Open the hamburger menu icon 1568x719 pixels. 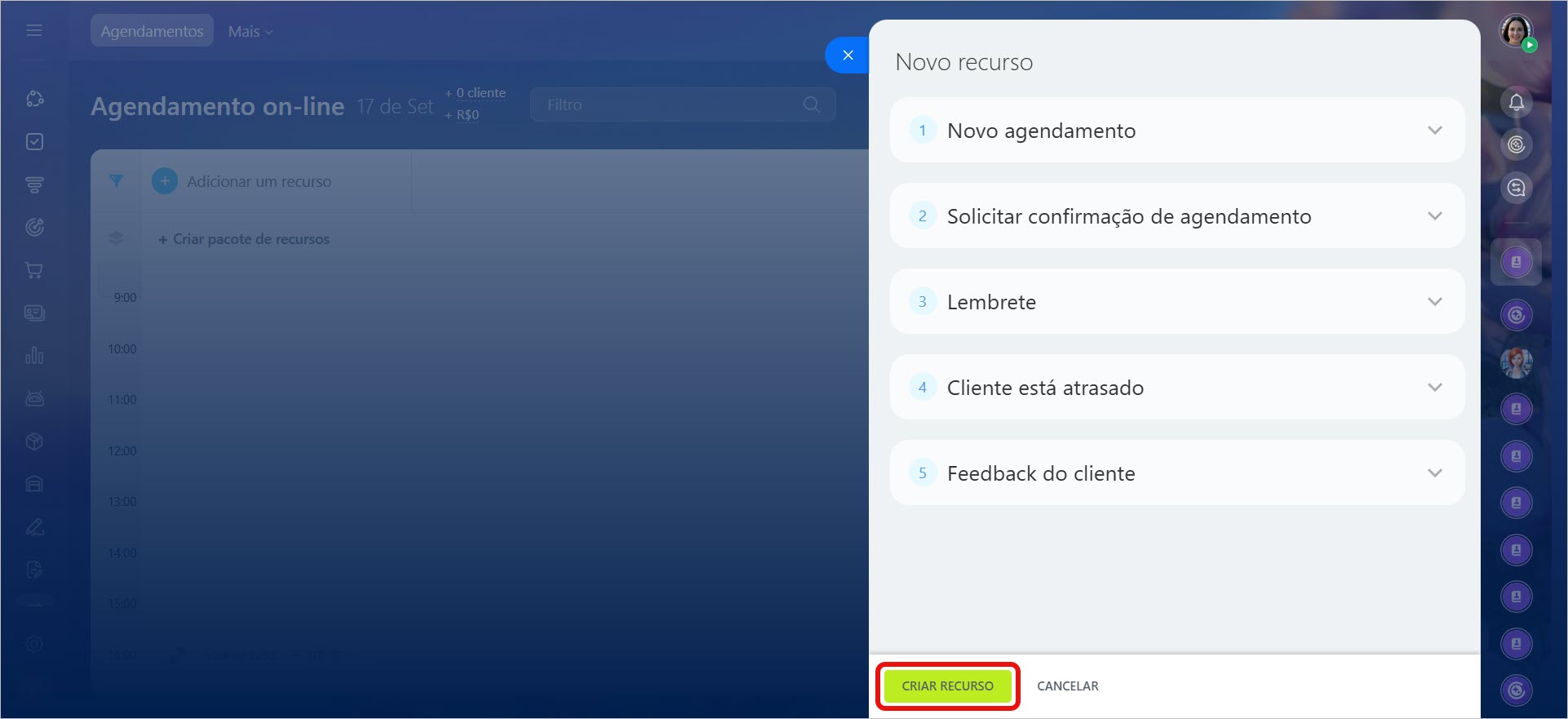point(34,31)
